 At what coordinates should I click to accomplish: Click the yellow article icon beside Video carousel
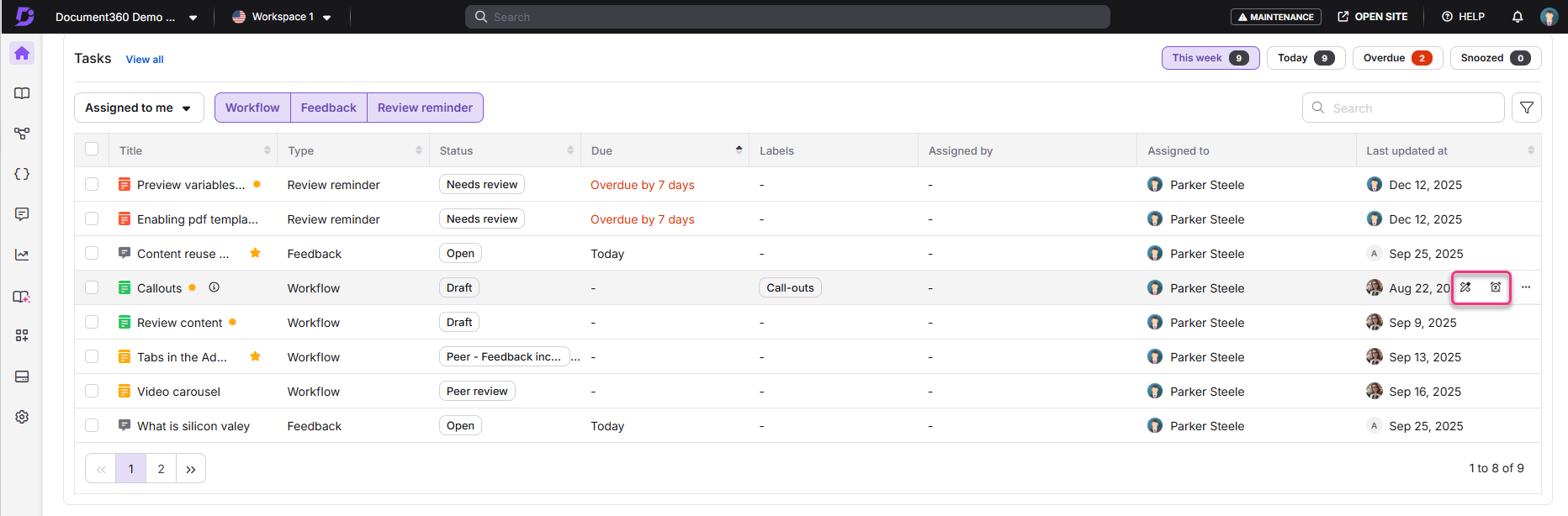124,391
